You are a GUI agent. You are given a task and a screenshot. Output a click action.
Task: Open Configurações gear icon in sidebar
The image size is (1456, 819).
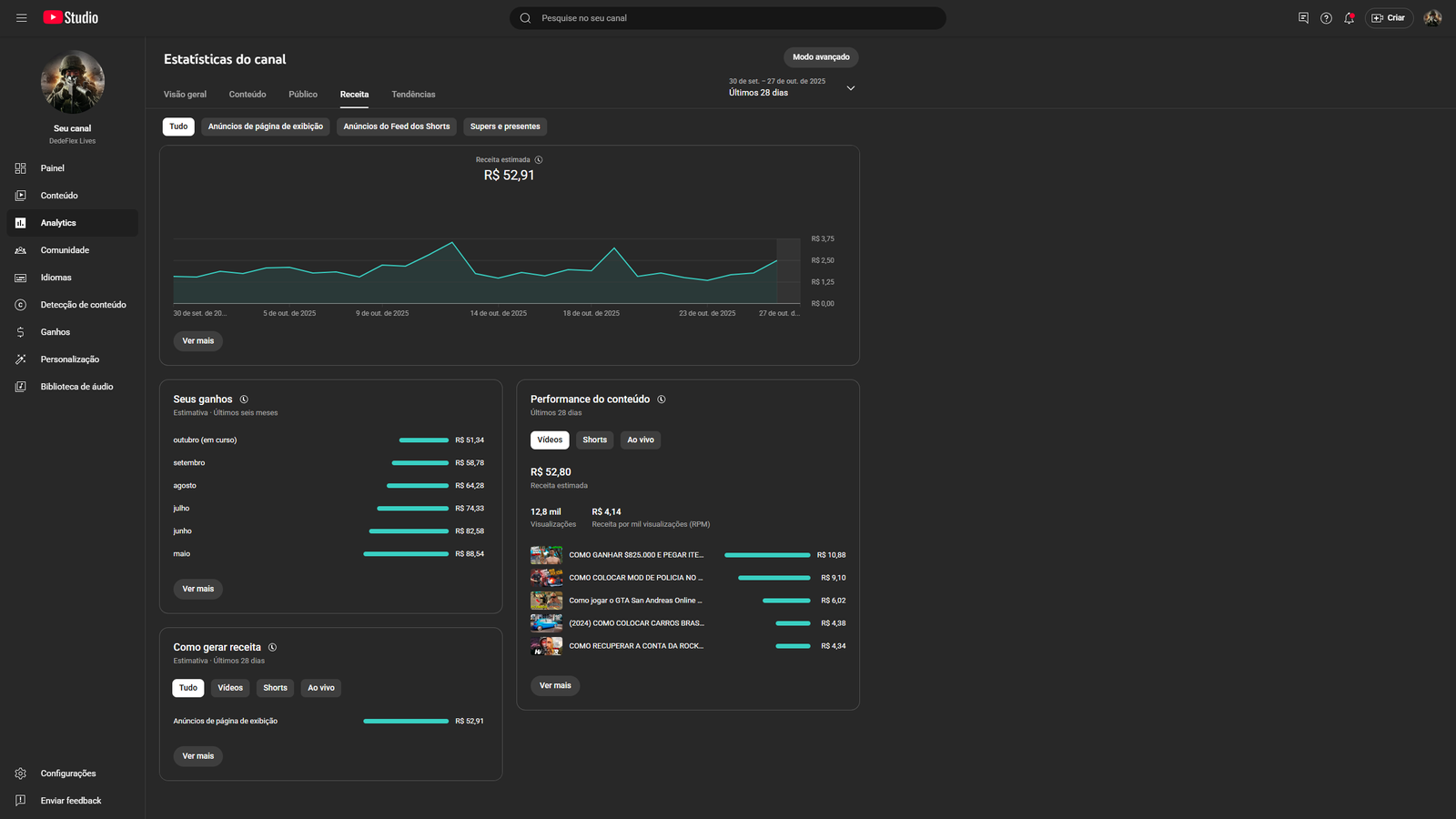tap(21, 773)
